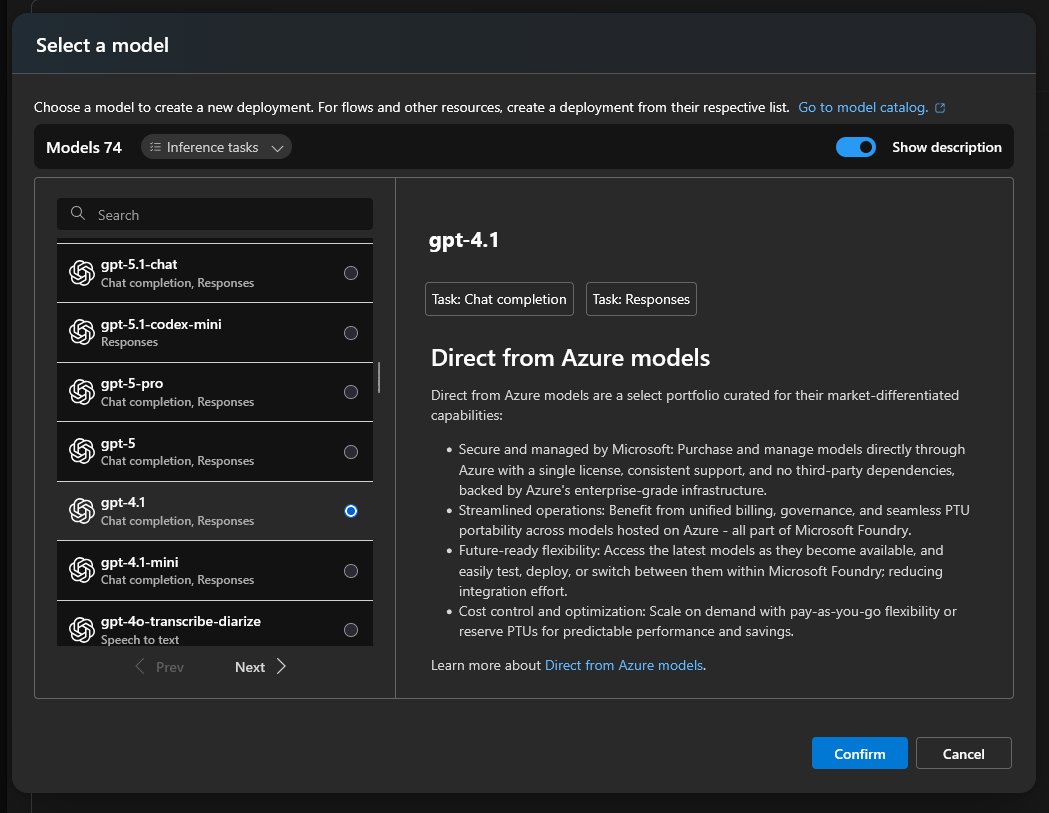Select the gpt-4o-transcribe-diarize radio button
Image resolution: width=1049 pixels, height=813 pixels.
tap(351, 630)
